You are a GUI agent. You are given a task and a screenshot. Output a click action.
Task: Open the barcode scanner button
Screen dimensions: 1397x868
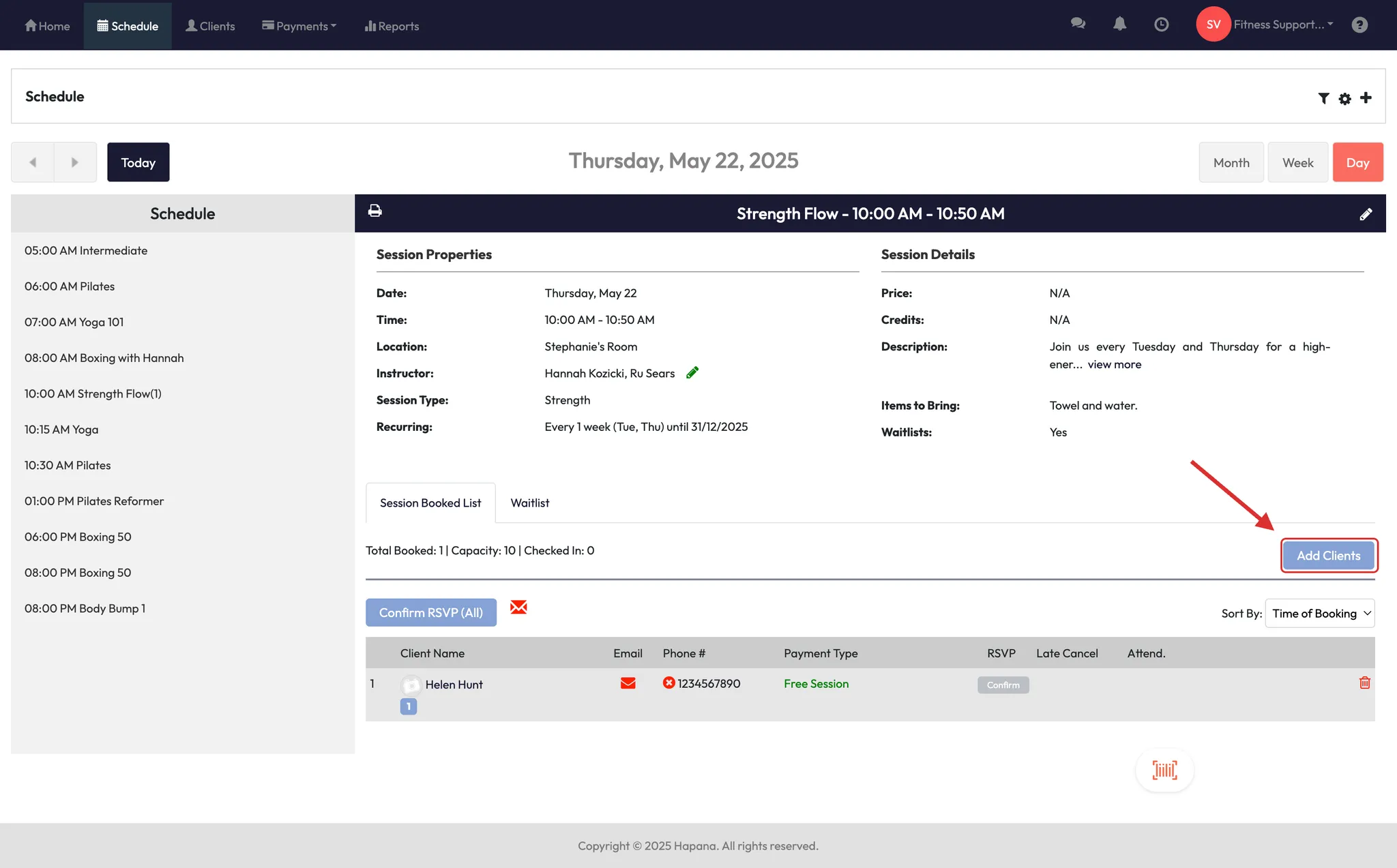[x=1164, y=770]
